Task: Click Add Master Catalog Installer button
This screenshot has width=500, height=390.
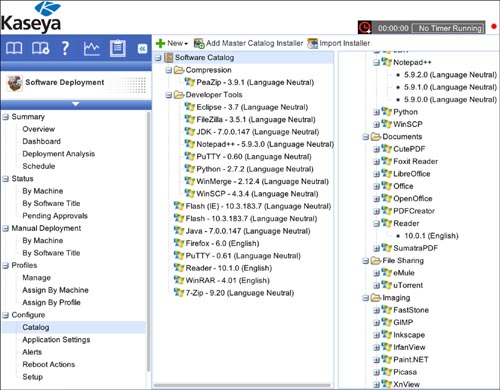Action: coord(249,43)
